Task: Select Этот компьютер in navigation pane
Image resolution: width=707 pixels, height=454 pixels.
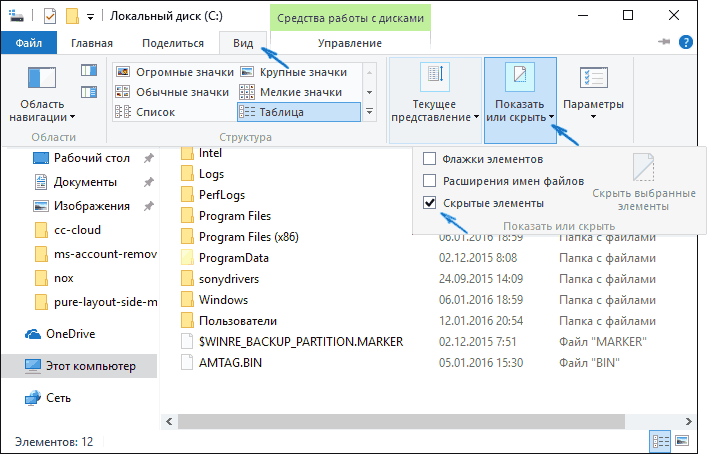Action: tap(80, 366)
